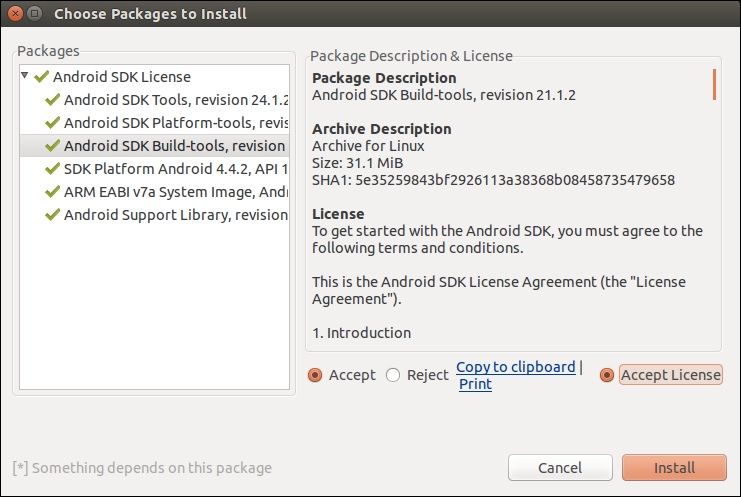Viewport: 741px width, 497px height.
Task: Click the checkmark icon for SDK Platform Android 4.4.2
Action: [52, 169]
